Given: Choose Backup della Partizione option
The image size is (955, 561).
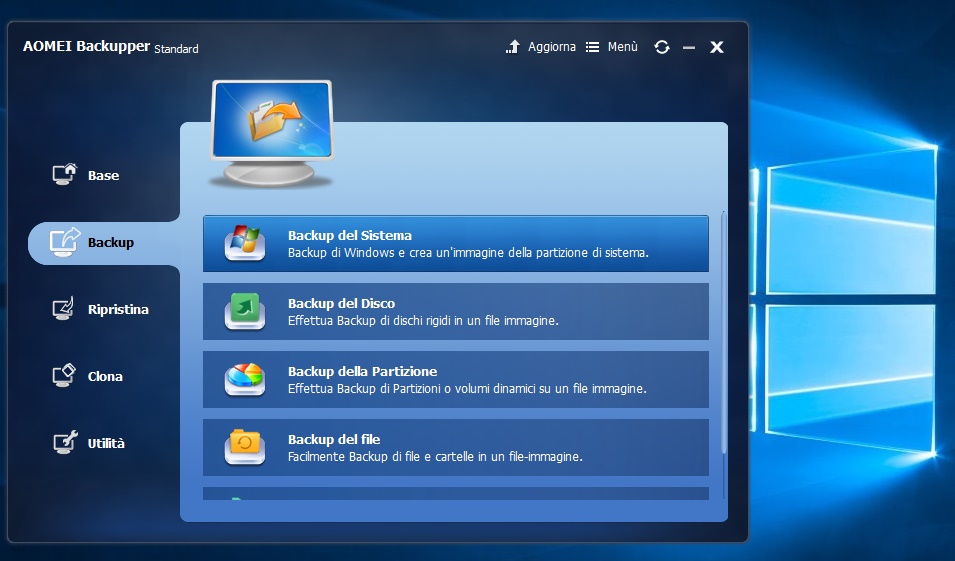Looking at the screenshot, I should pos(456,379).
